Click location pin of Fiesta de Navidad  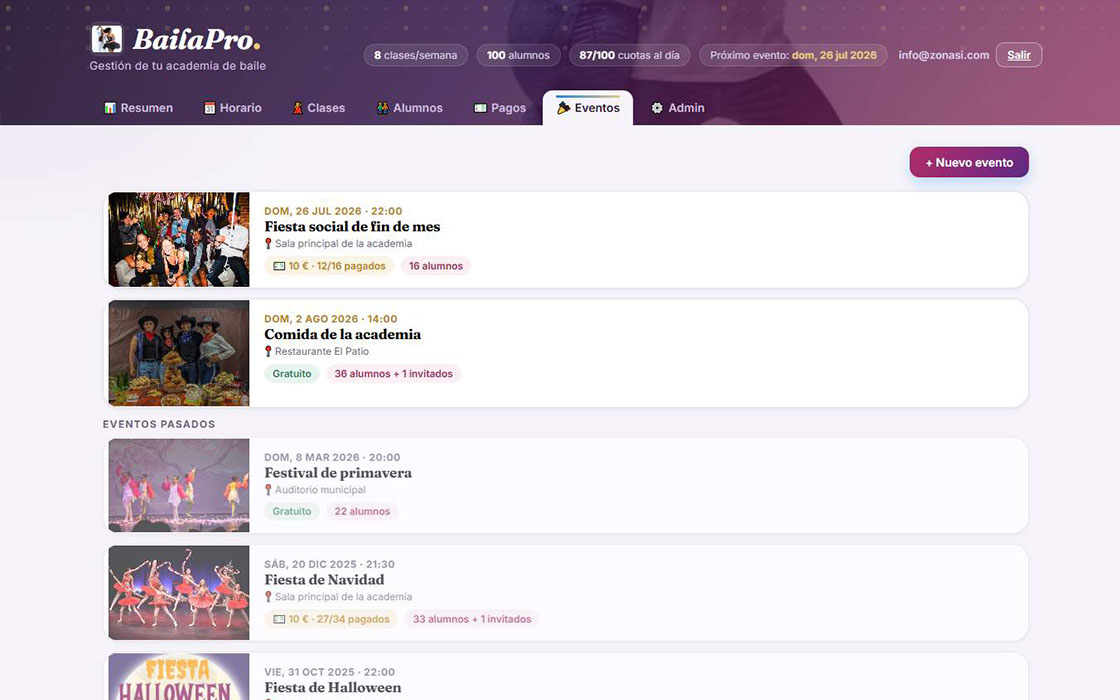(269, 597)
